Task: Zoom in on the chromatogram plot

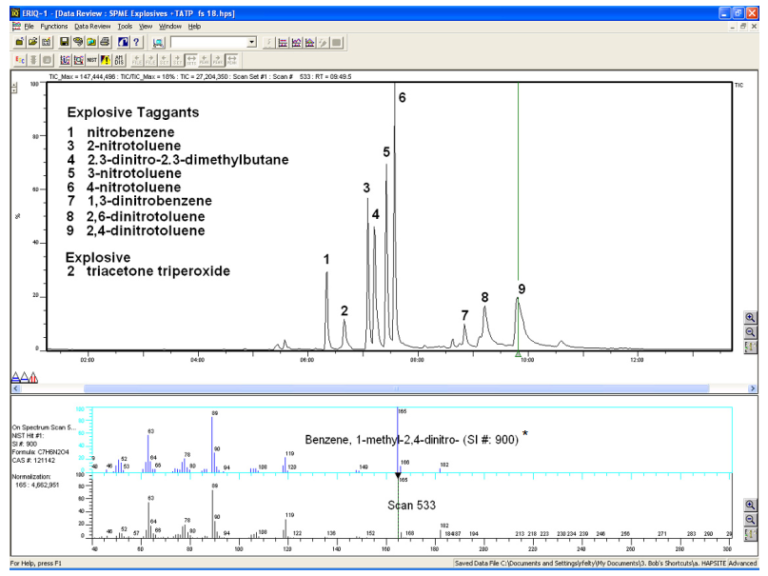Action: [751, 318]
